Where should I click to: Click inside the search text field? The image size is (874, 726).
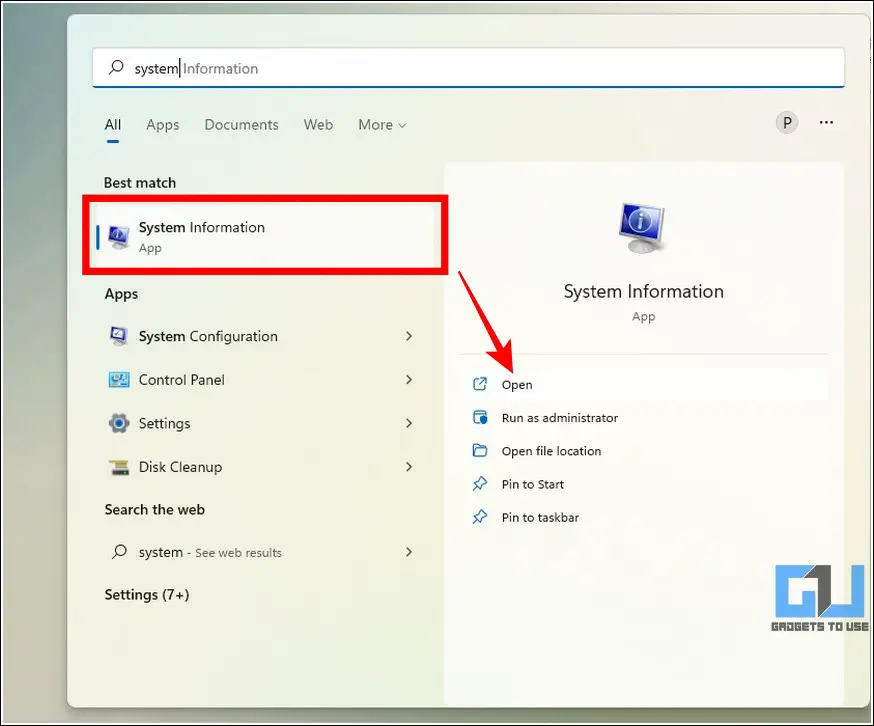[x=468, y=67]
